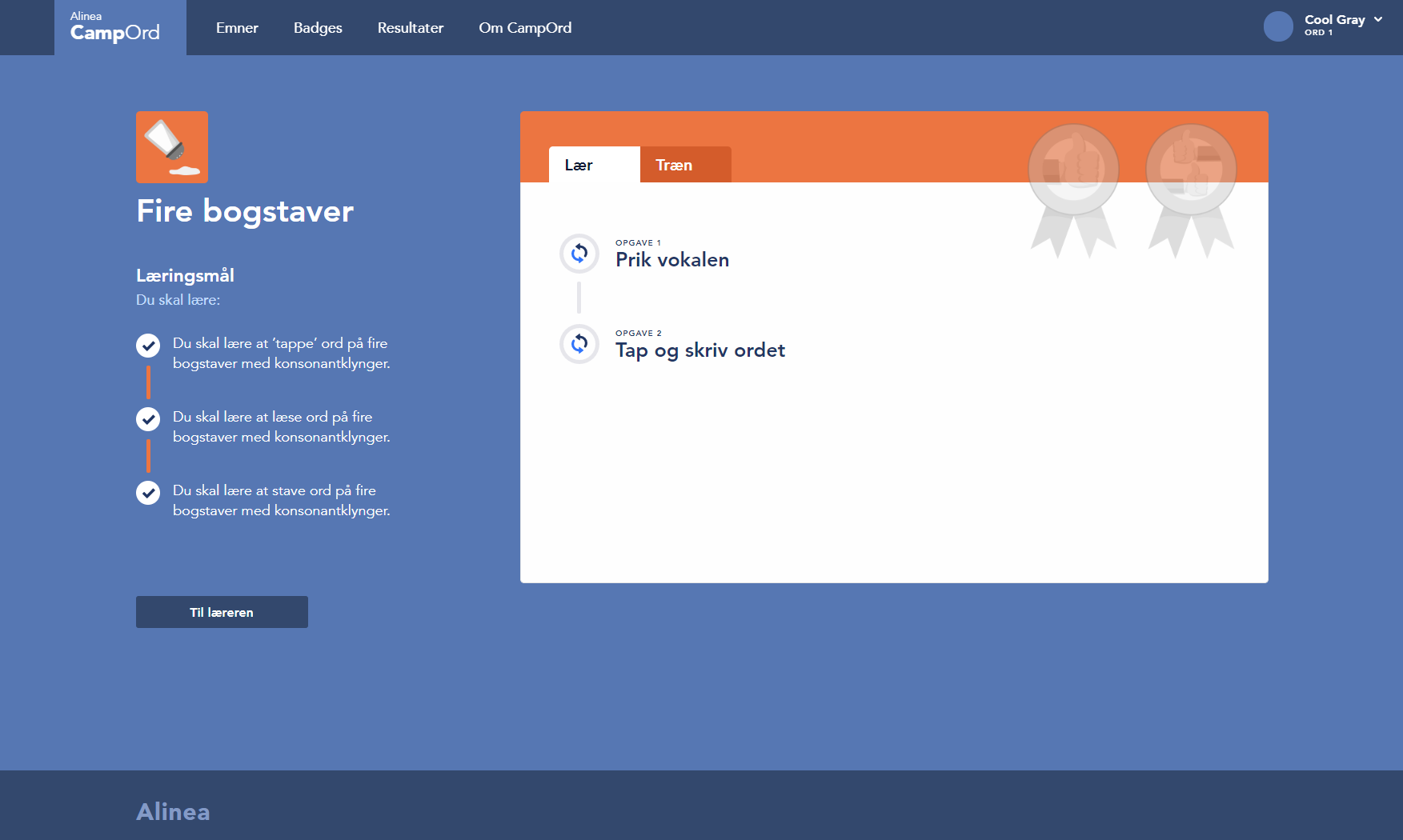Click the Alinea CampOrd logo
Viewport: 1403px width, 840px height.
click(116, 27)
